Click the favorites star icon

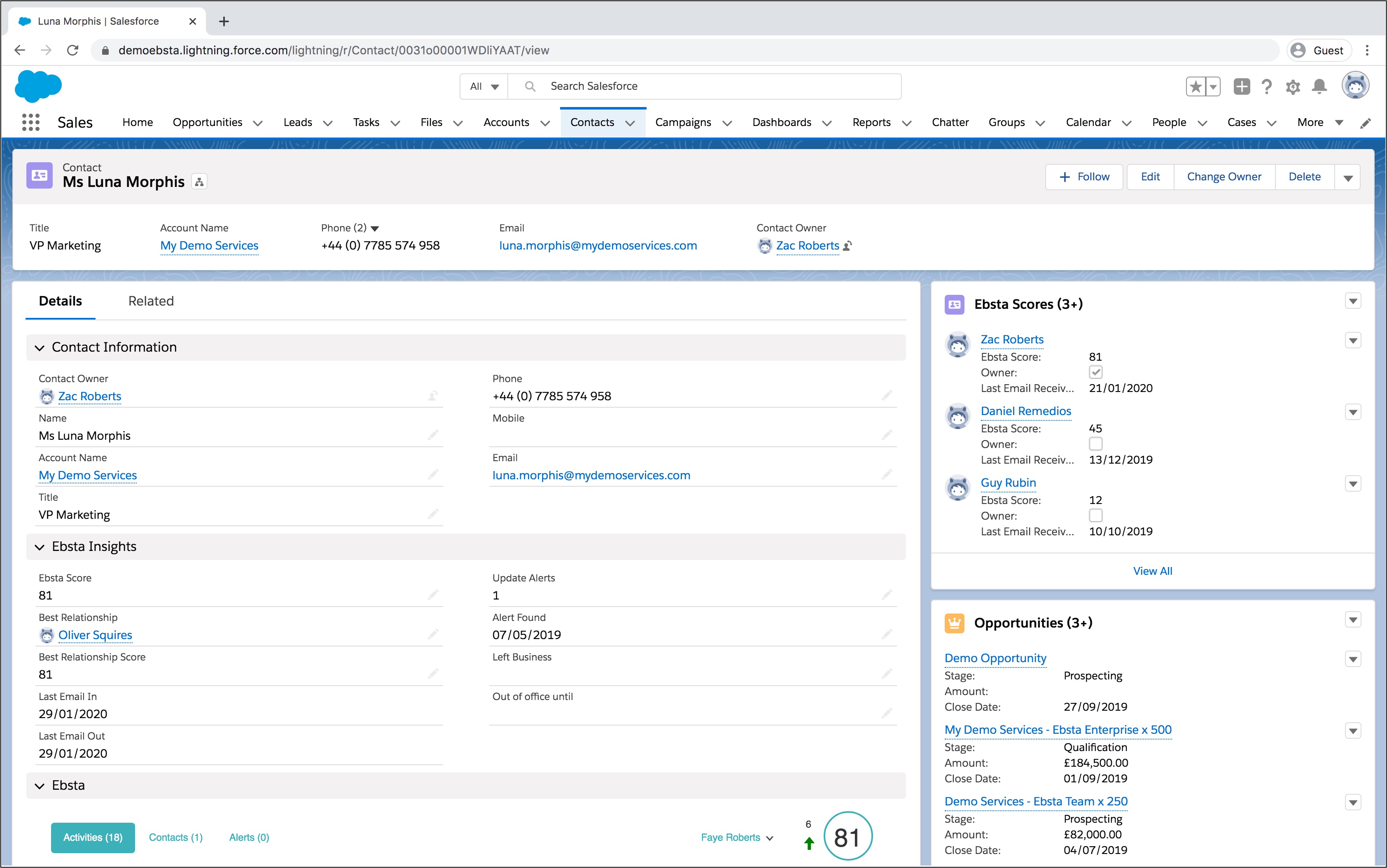pos(1196,87)
